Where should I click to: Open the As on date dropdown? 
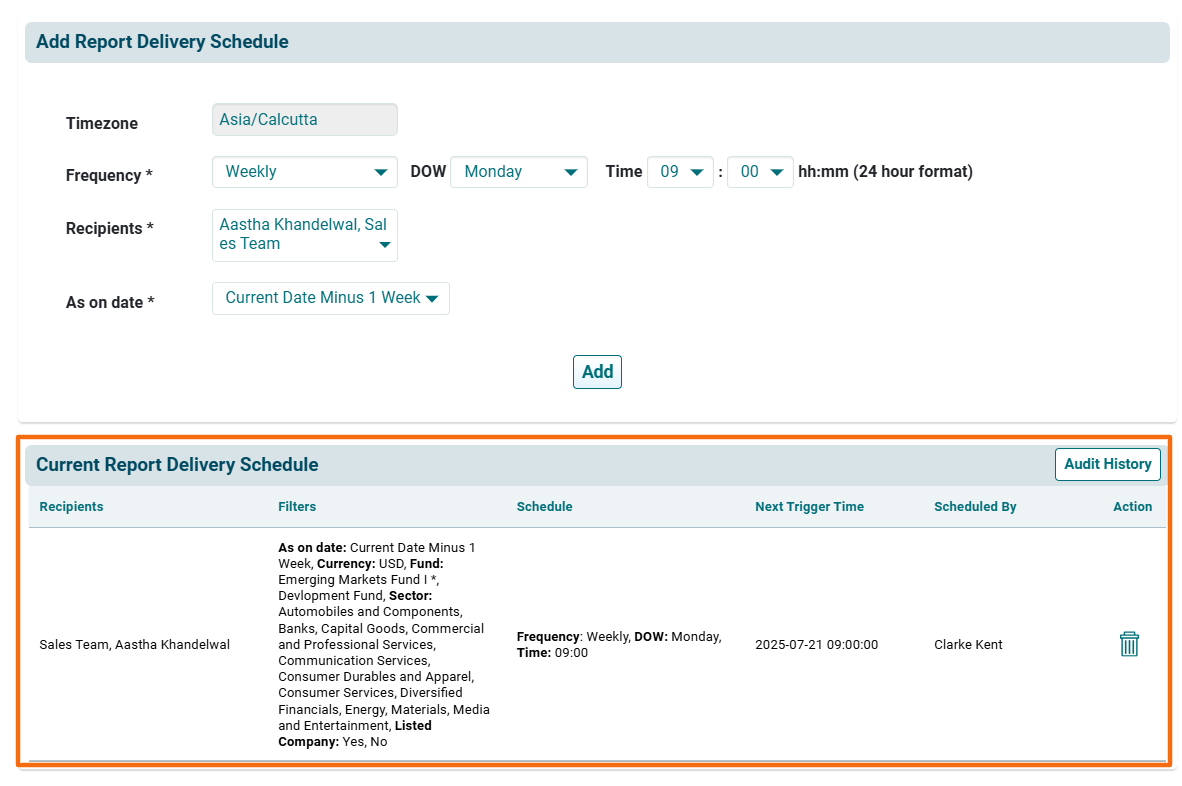[330, 298]
